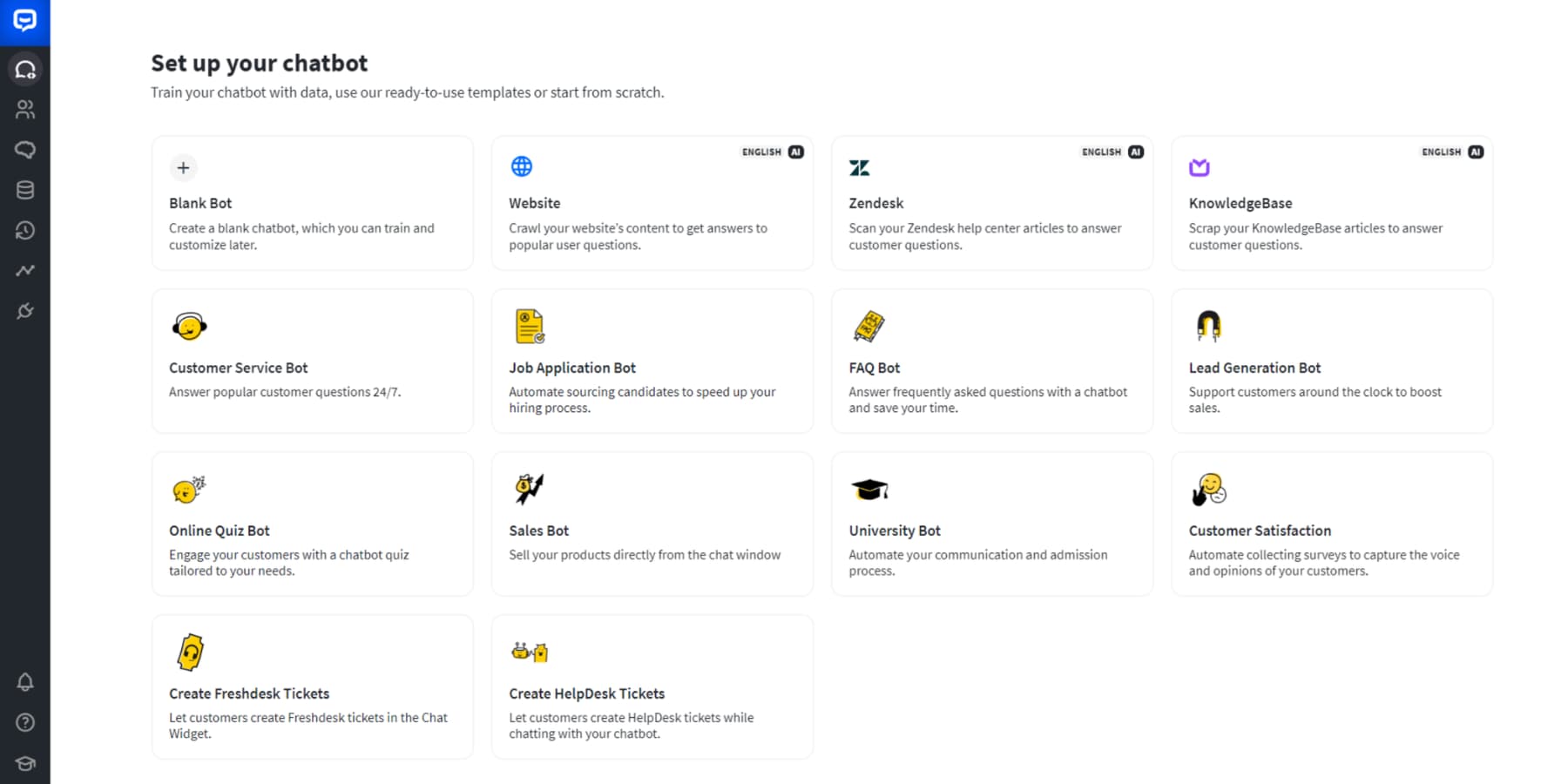Open the data sources panel
Screen dimensions: 1568x784
(x=24, y=189)
